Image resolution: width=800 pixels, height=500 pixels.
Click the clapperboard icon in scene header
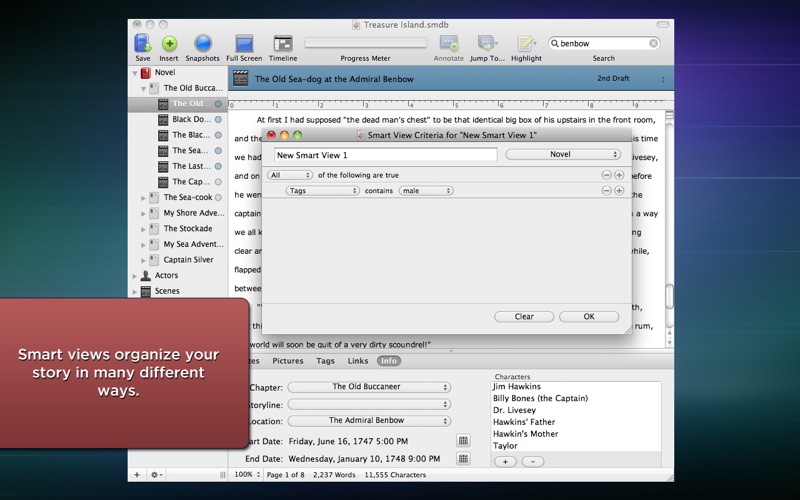[x=240, y=79]
